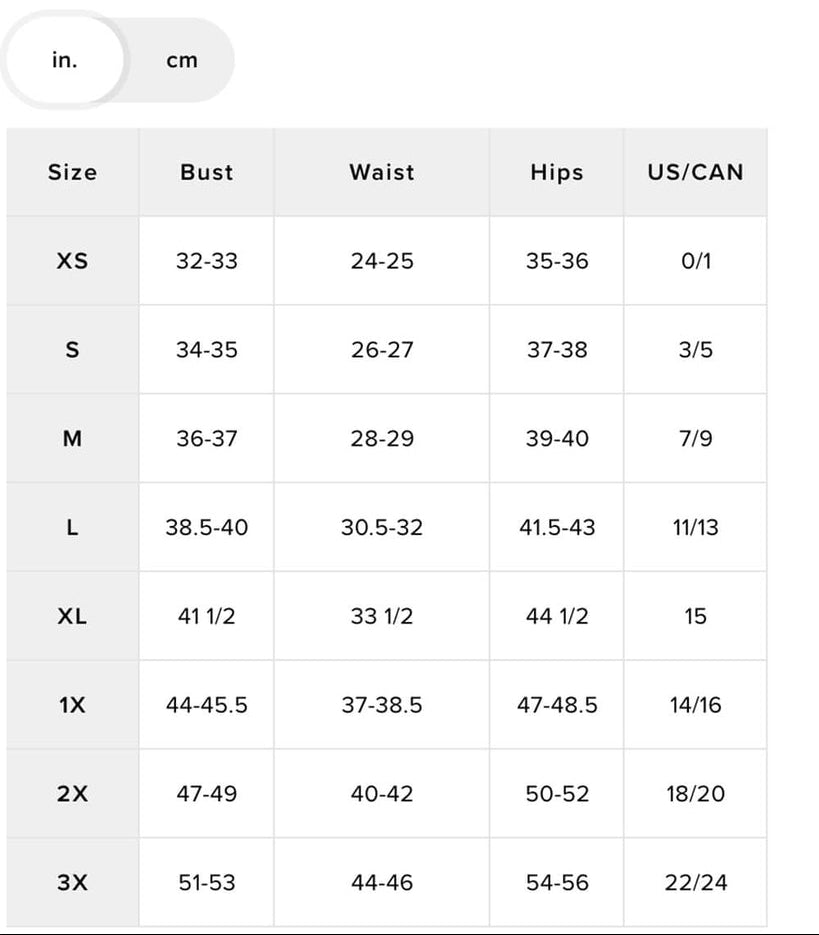Select the S size label

[x=71, y=350]
